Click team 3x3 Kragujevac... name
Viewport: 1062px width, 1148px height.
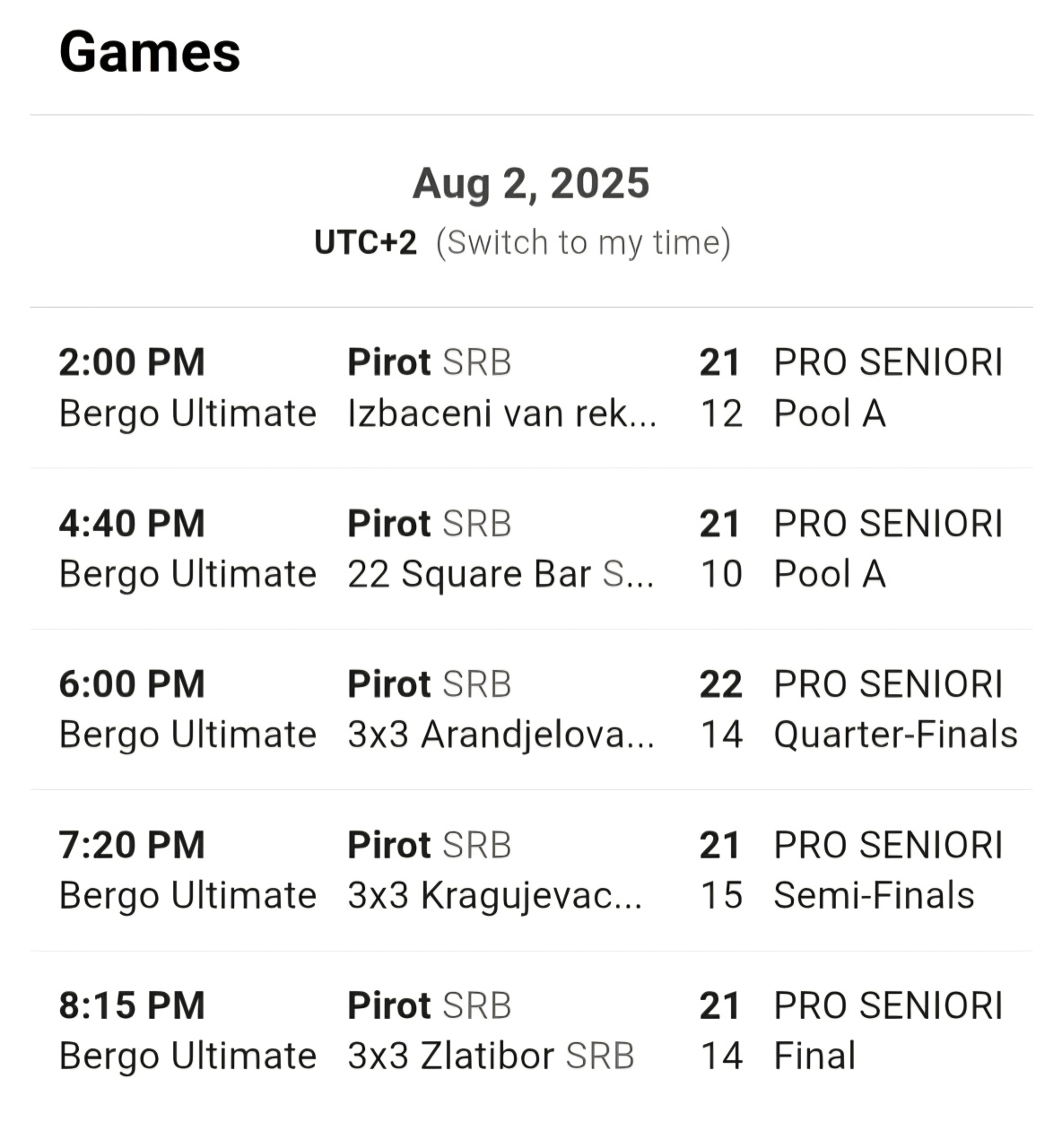click(x=494, y=896)
